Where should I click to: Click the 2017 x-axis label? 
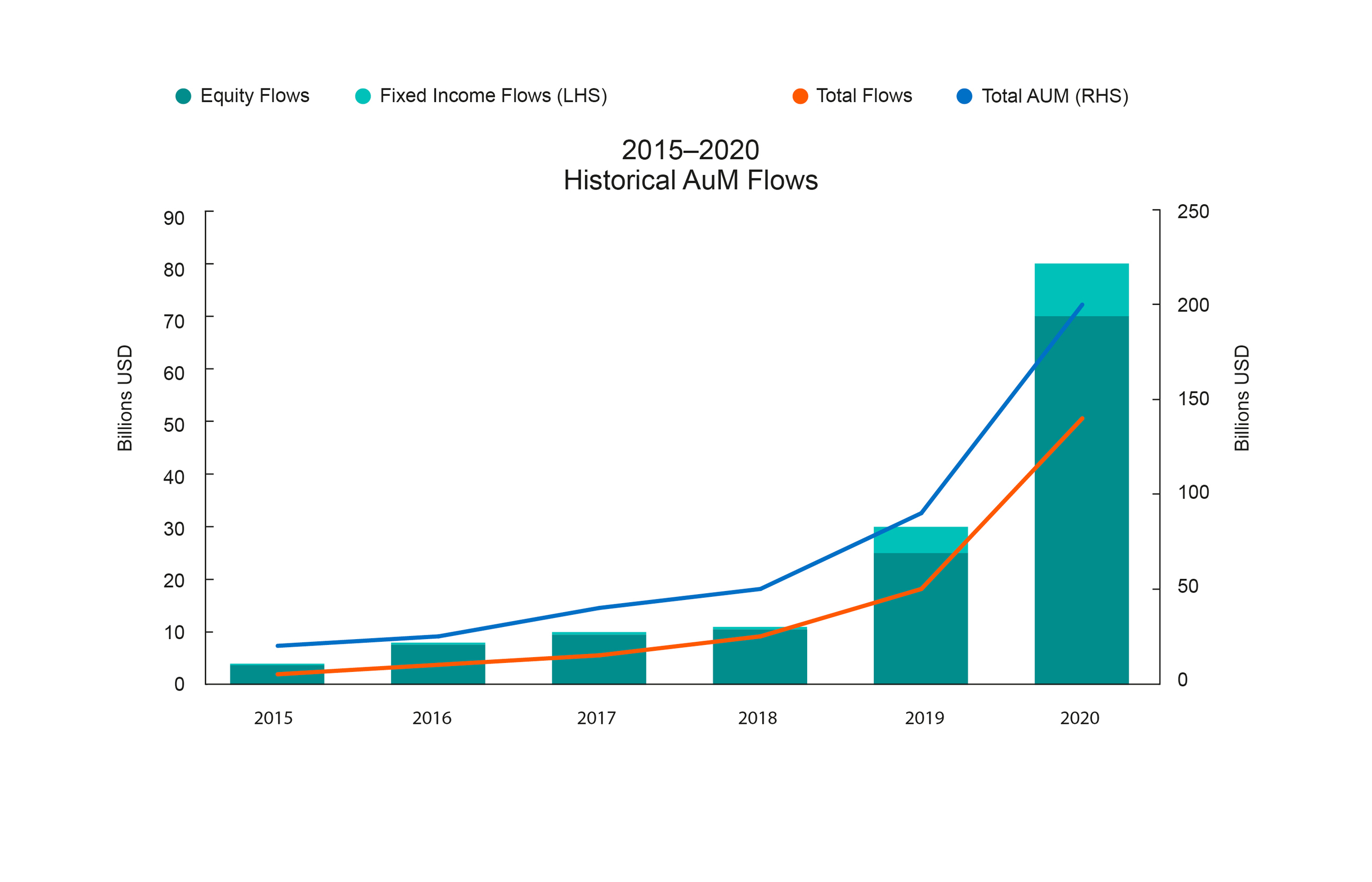597,718
